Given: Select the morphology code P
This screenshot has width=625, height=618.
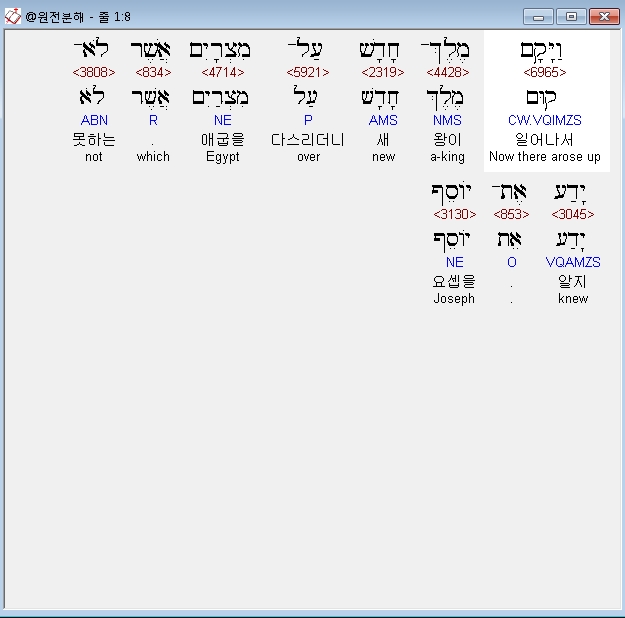Looking at the screenshot, I should 308,120.
